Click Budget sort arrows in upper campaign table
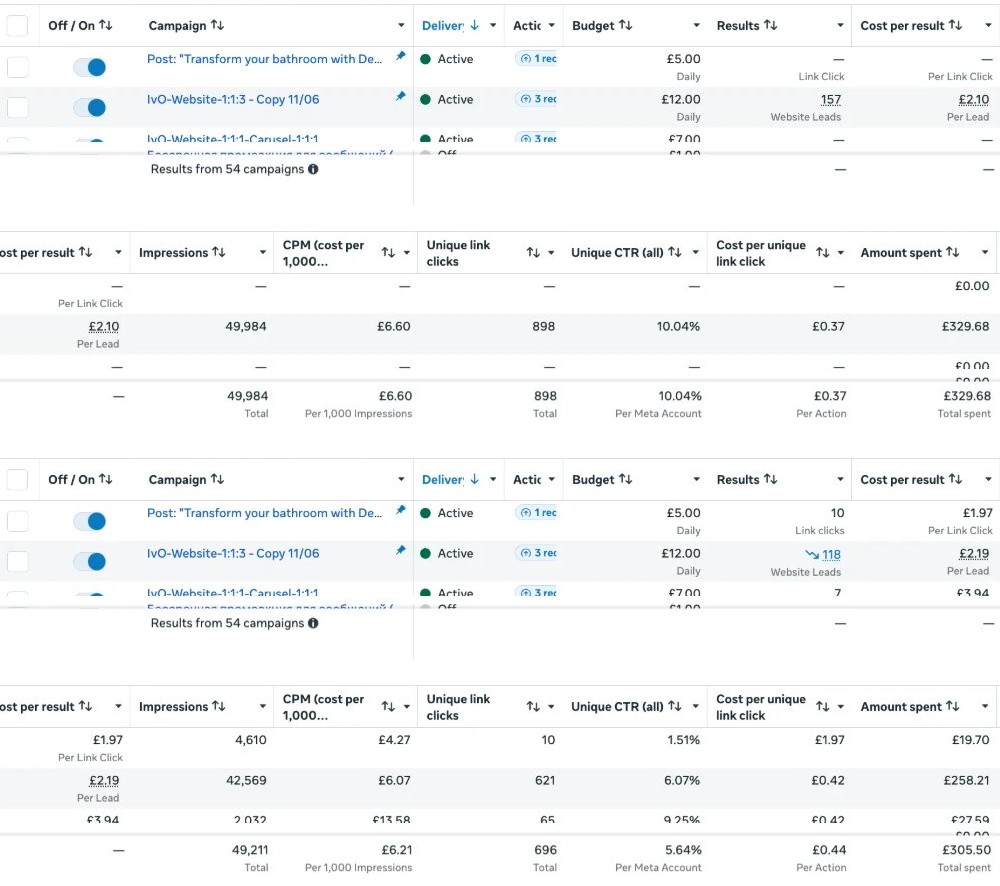 [626, 26]
